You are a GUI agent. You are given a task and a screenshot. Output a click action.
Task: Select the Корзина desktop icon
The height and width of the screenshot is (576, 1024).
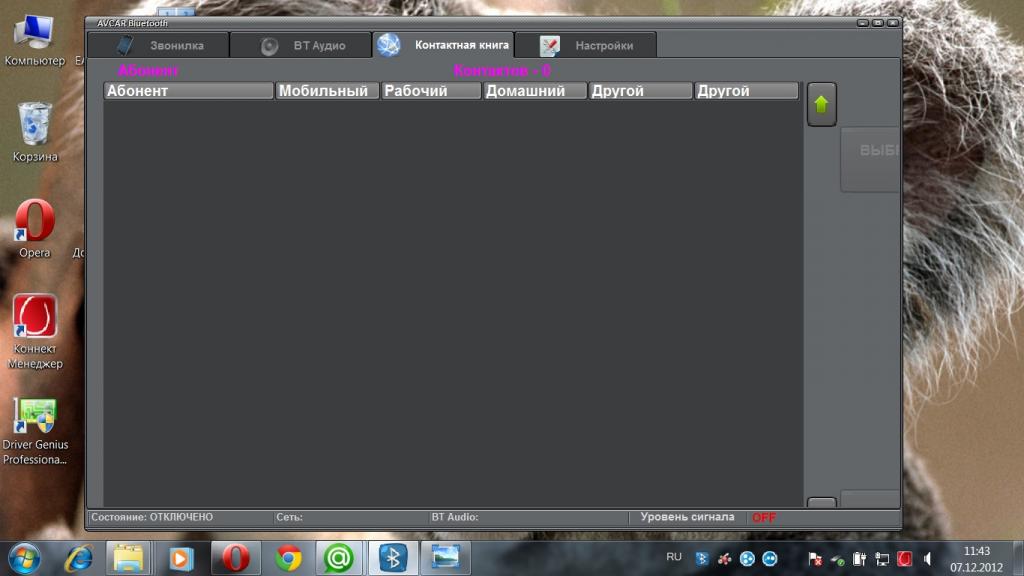coord(35,132)
